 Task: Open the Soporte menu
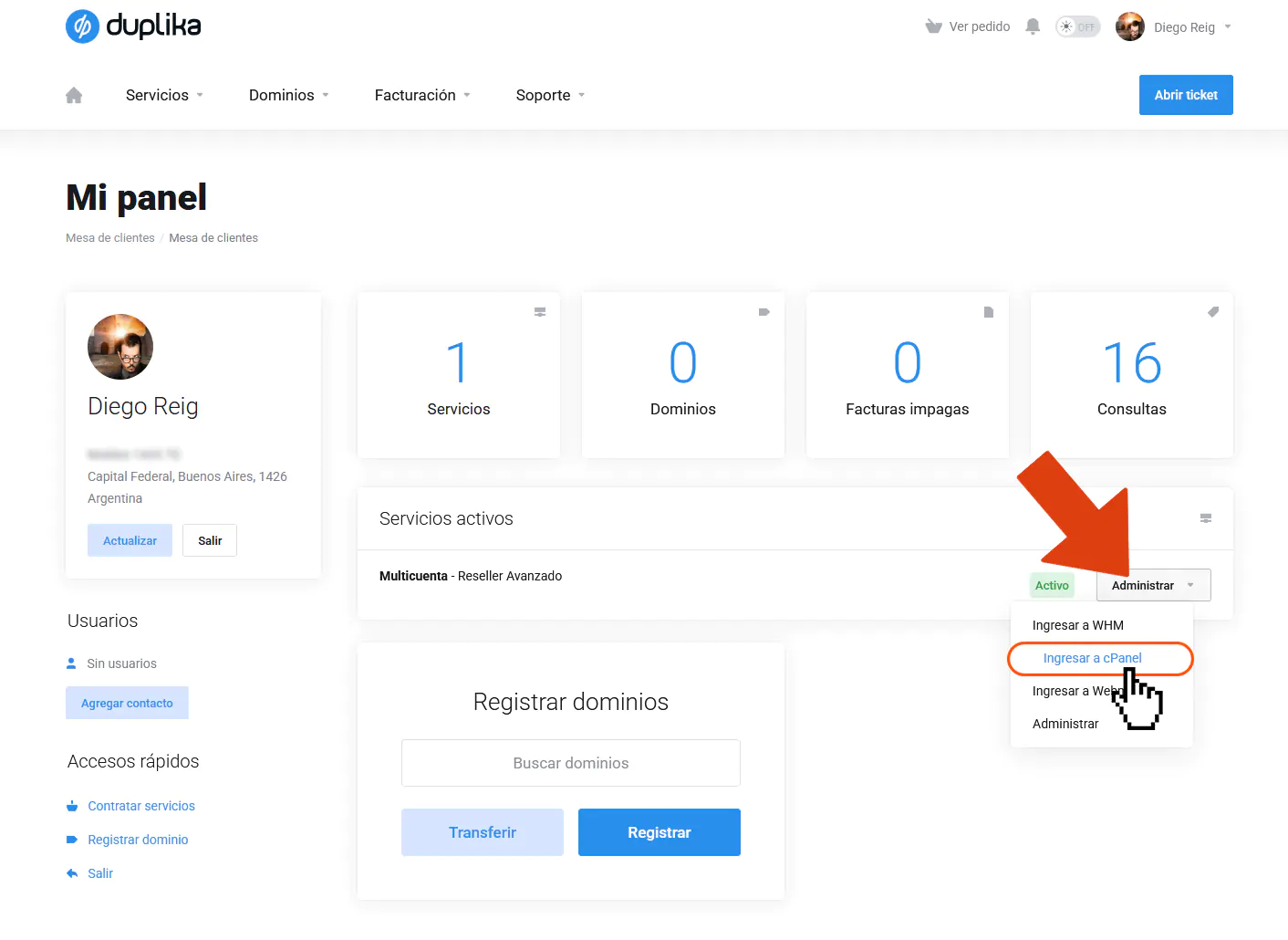tap(549, 95)
